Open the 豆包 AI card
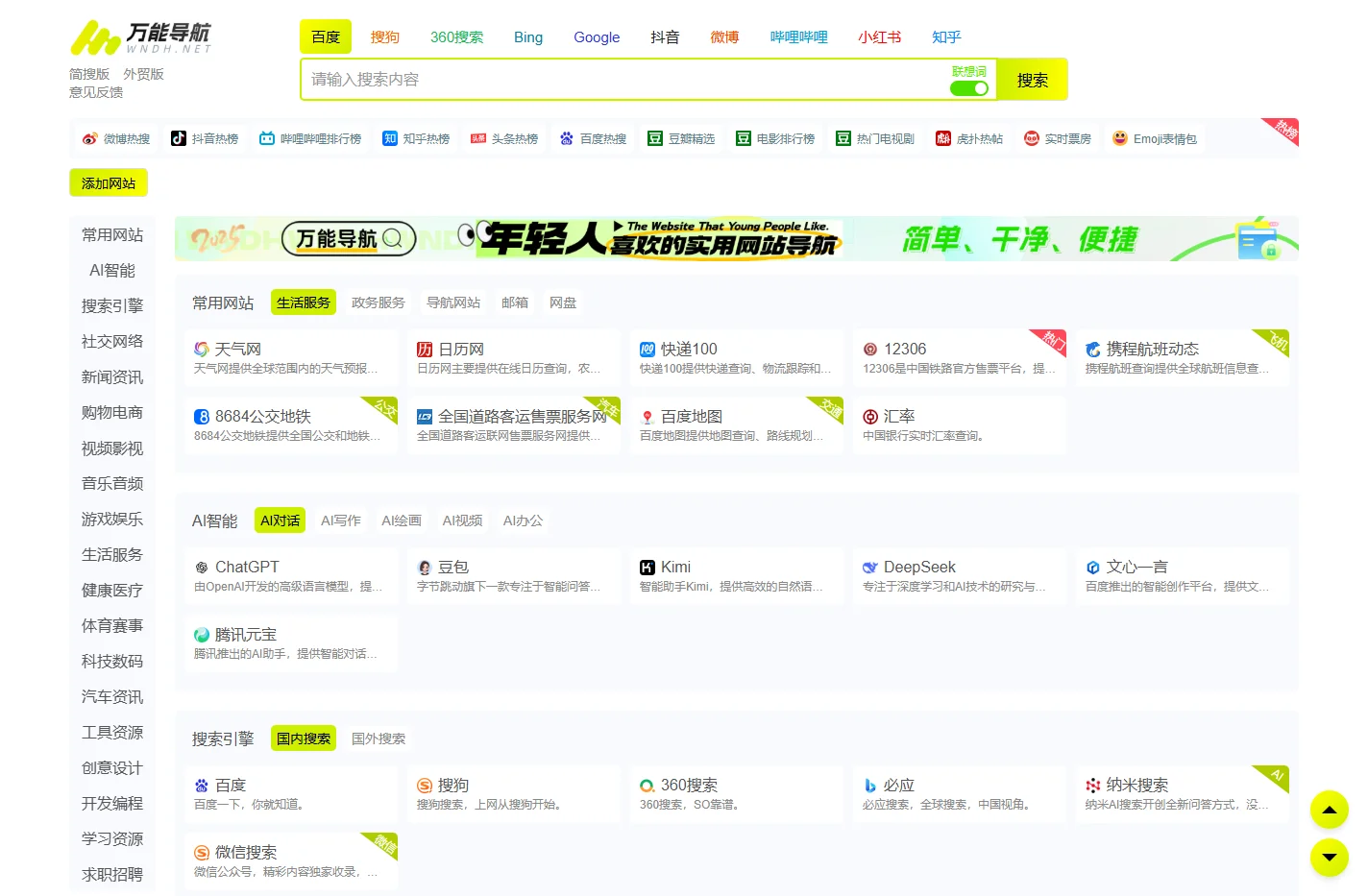This screenshot has width=1368, height=896. pos(514,576)
